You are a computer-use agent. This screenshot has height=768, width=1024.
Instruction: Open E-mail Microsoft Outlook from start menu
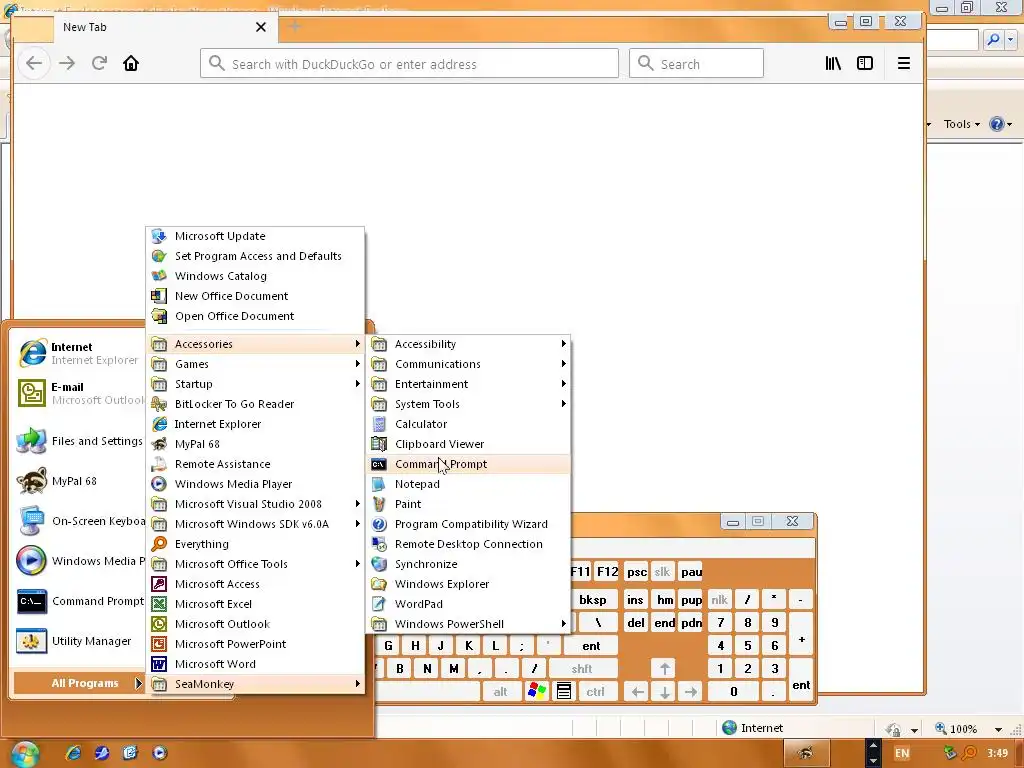pos(78,393)
